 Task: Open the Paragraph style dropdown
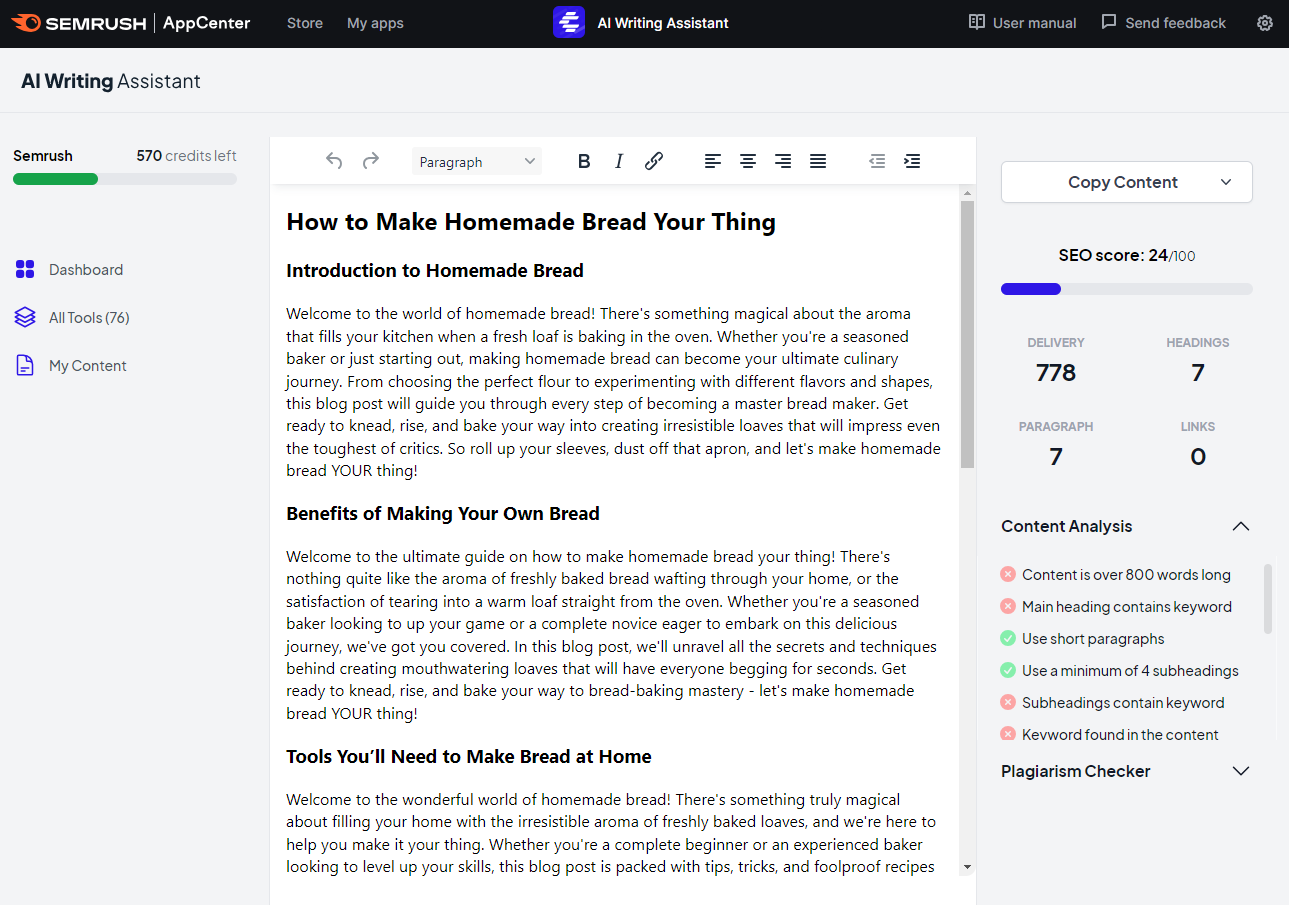477,162
